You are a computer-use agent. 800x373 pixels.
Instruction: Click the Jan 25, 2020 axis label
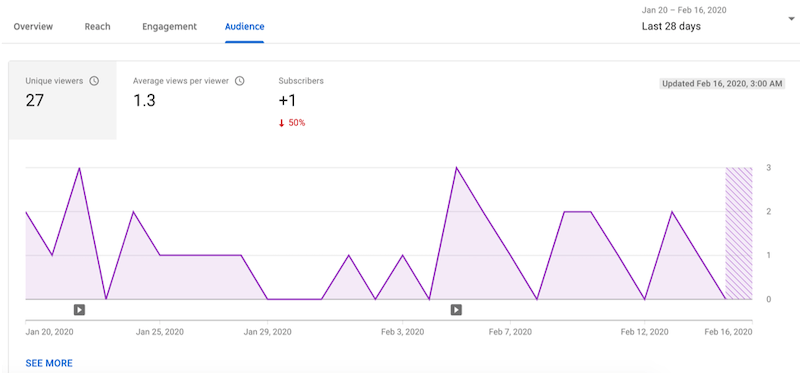160,332
